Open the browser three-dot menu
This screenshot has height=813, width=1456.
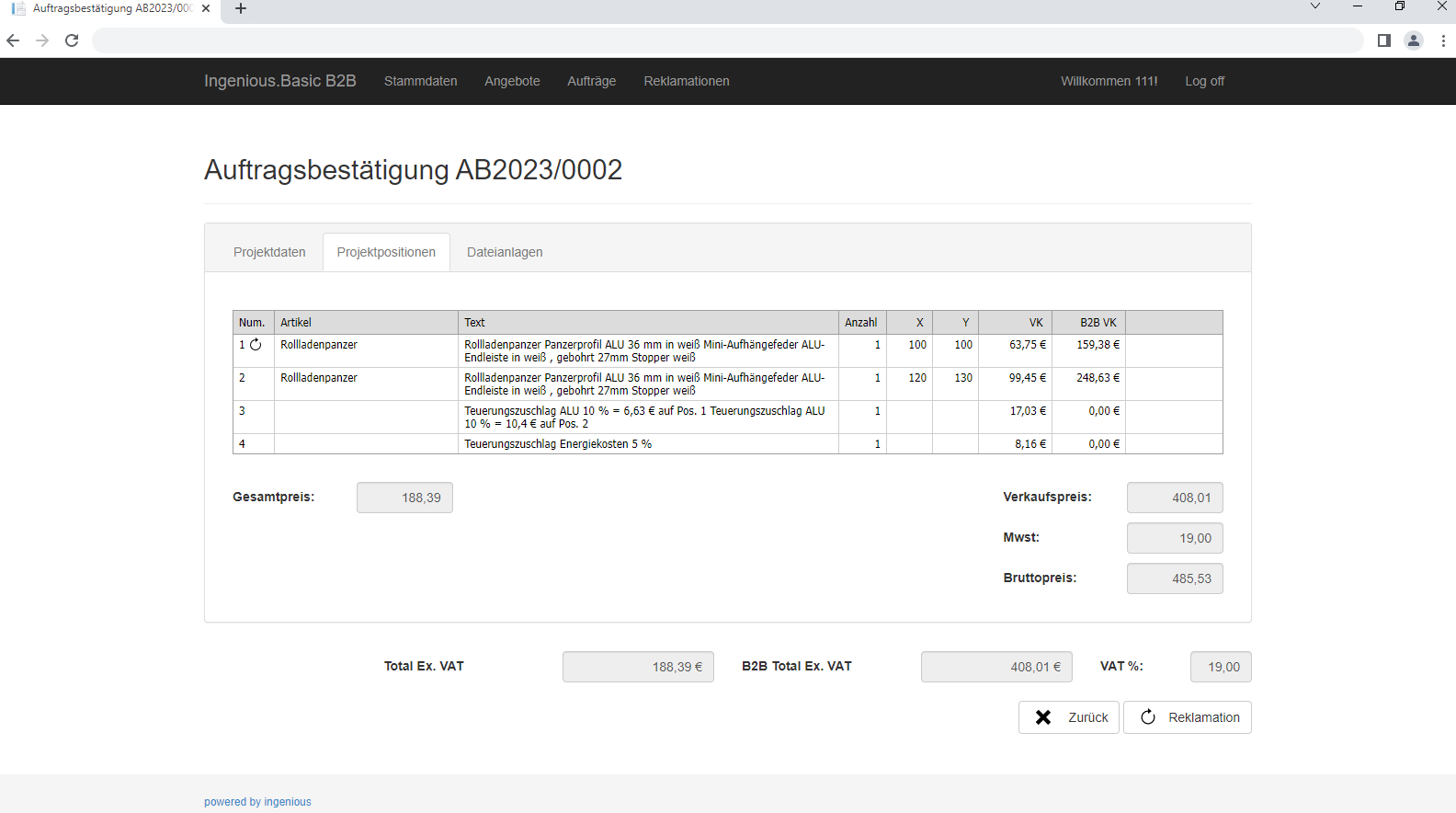pyautogui.click(x=1443, y=40)
